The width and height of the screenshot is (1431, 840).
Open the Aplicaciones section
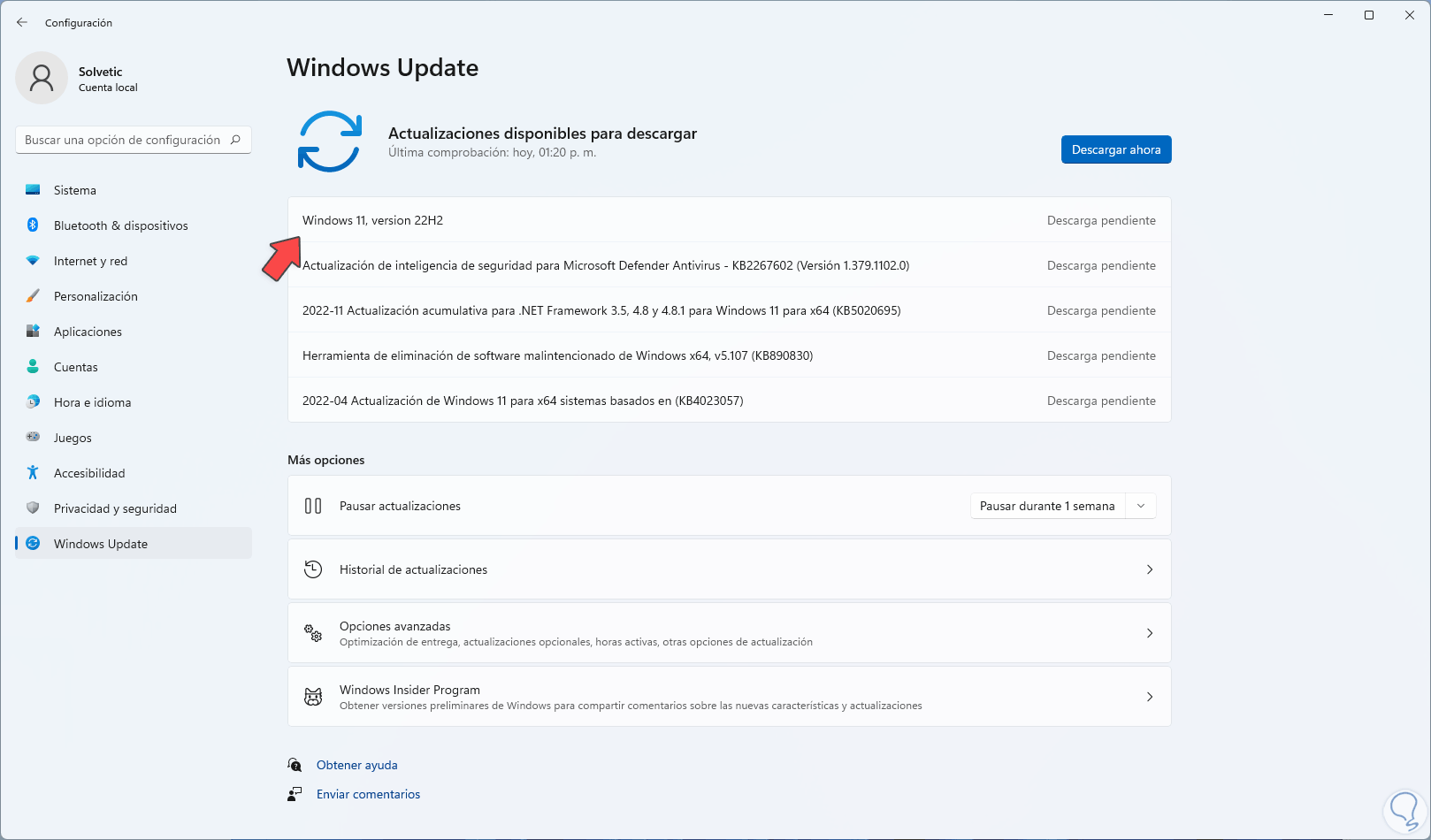(x=134, y=332)
